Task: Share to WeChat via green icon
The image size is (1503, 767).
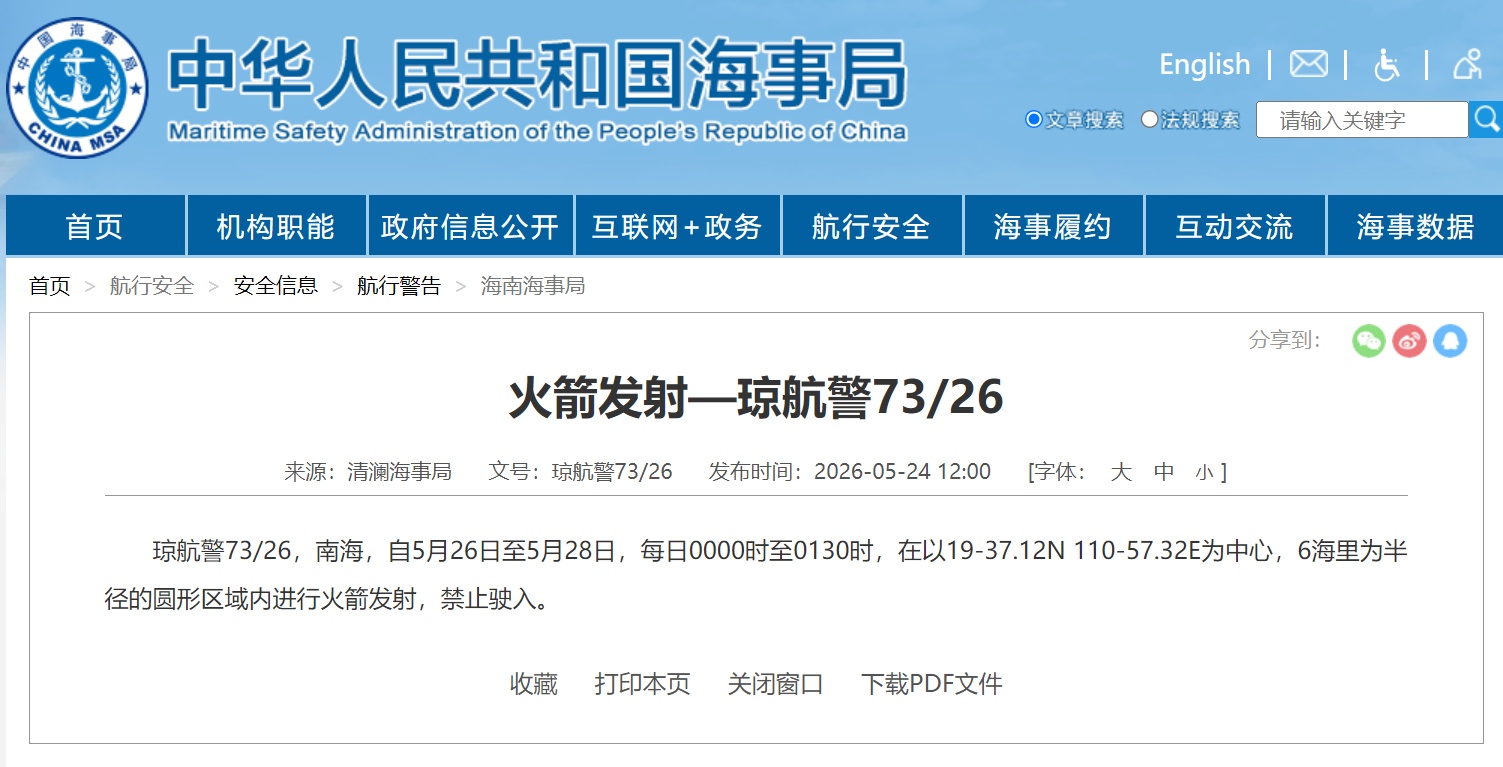Action: pyautogui.click(x=1369, y=341)
